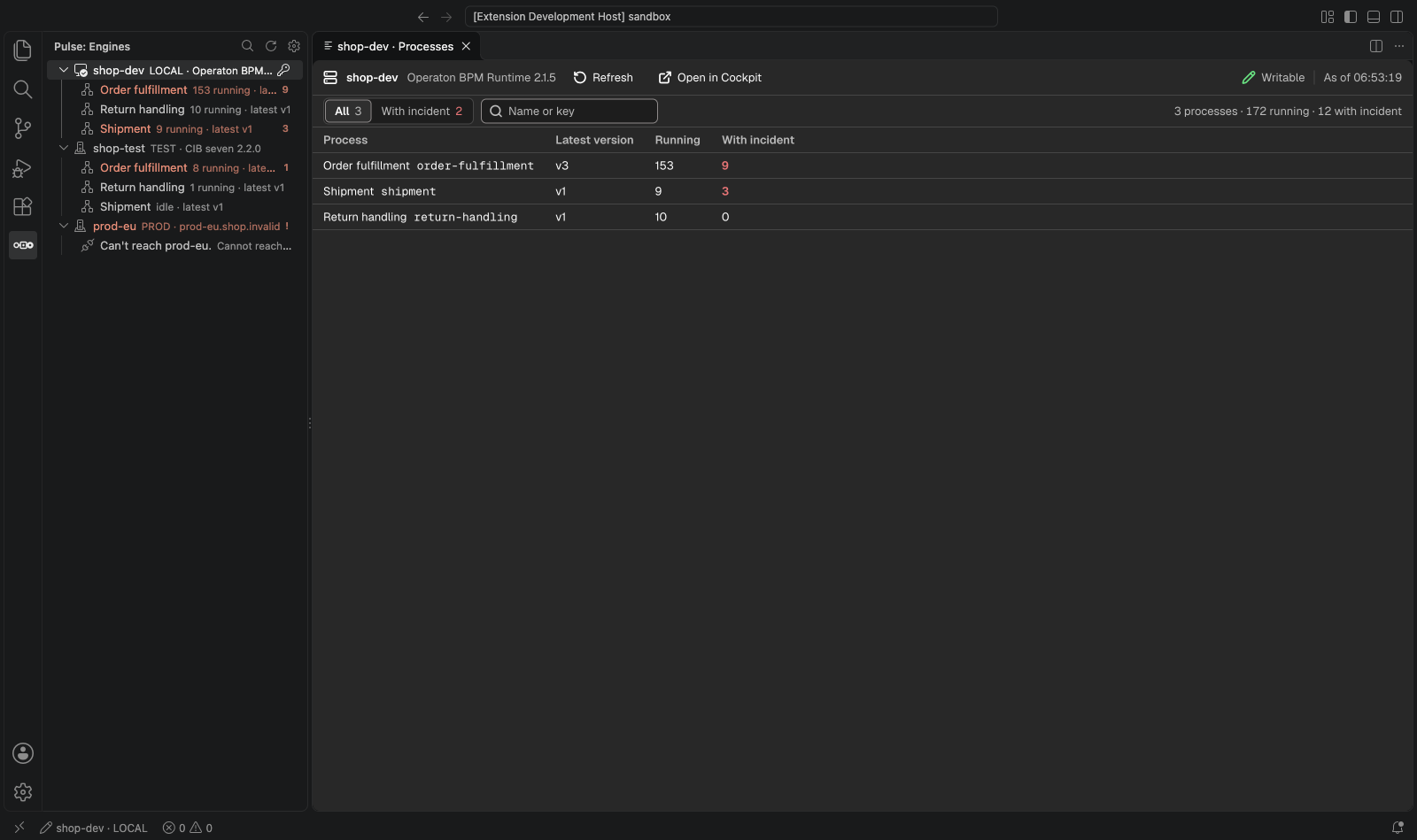
Task: Open the Pulse Engines activity bar icon
Action: click(x=23, y=245)
